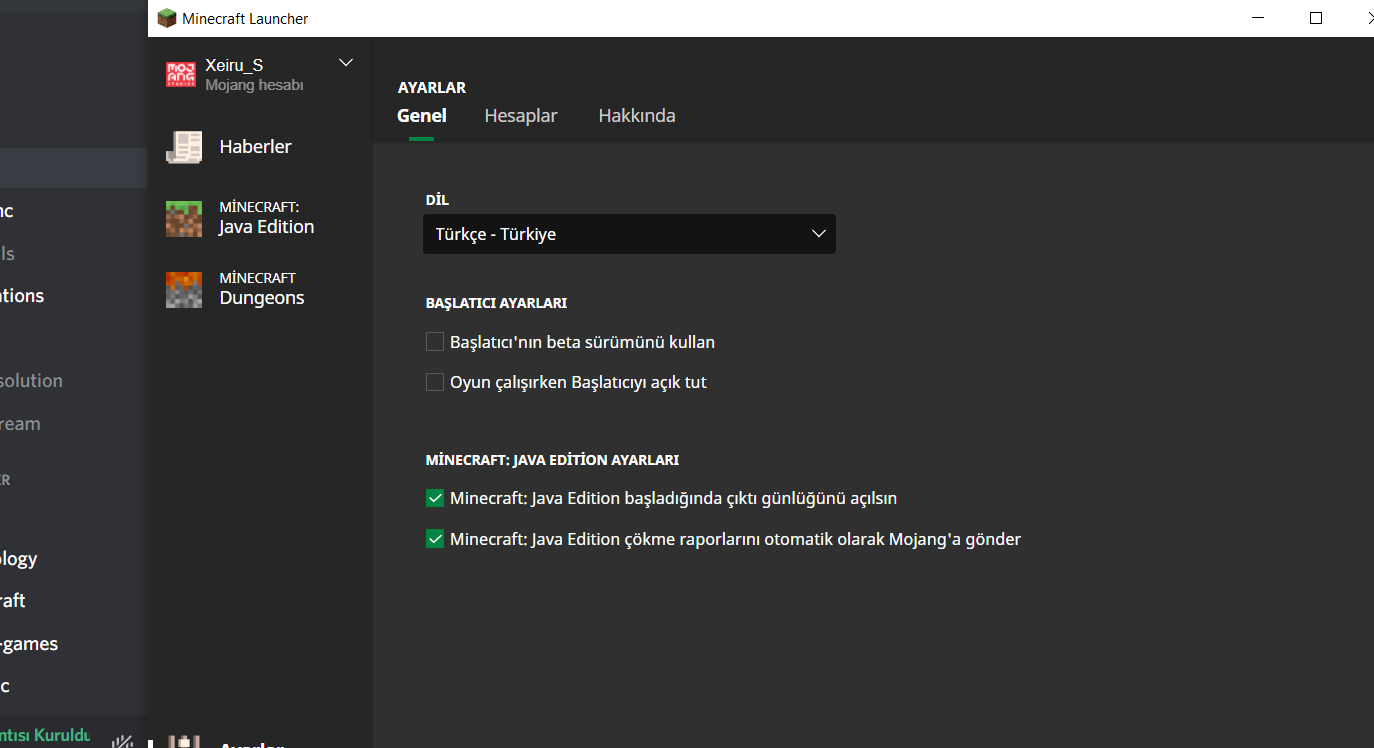Click the "Mojang hesabı" account subtitle
Image resolution: width=1374 pixels, height=748 pixels.
(254, 85)
